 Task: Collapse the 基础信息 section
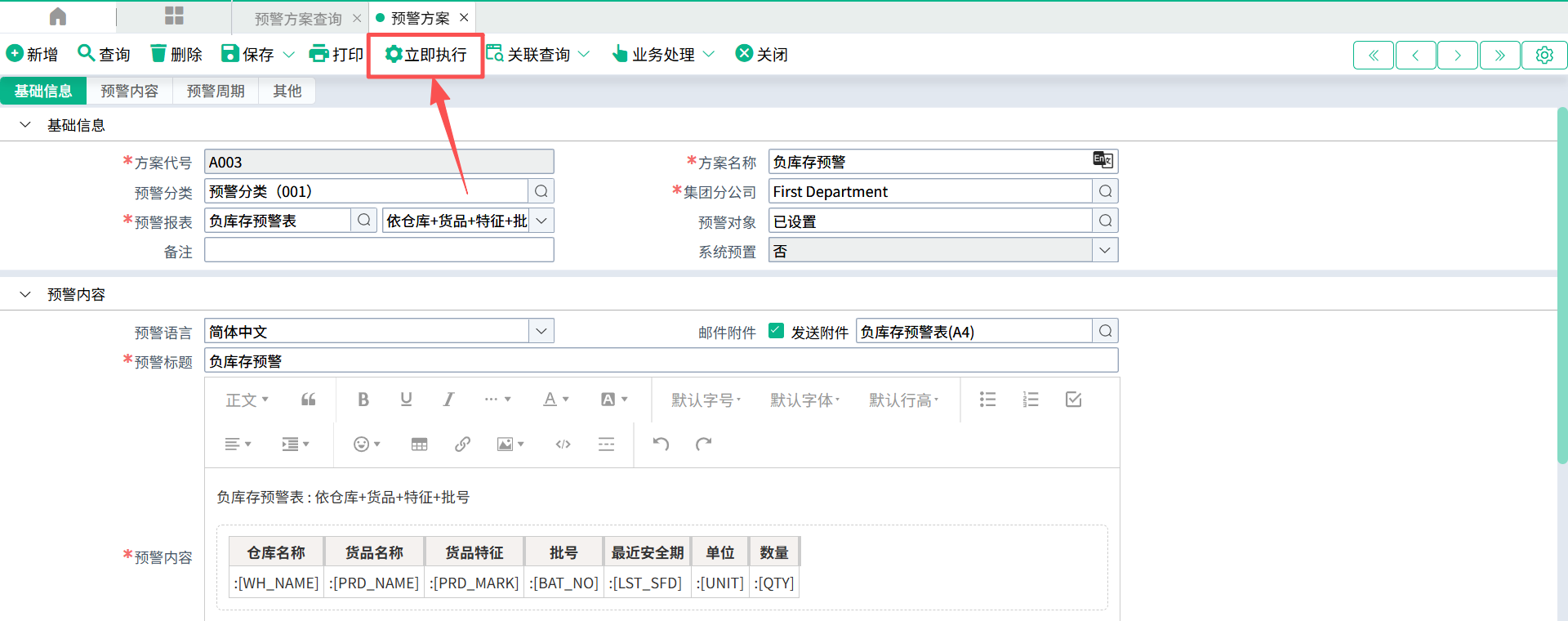25,125
